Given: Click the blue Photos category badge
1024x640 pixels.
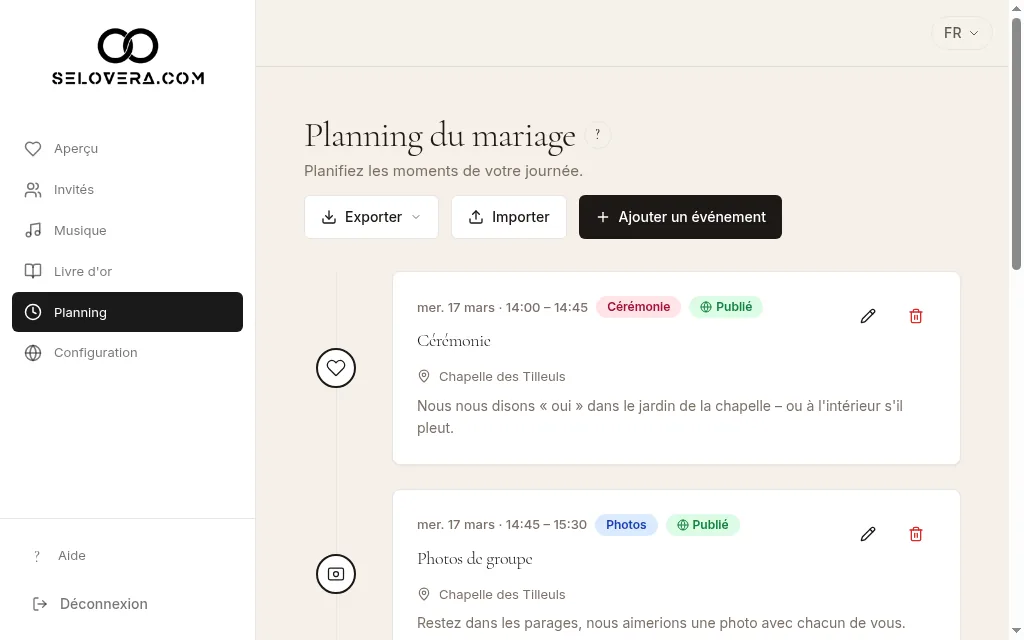Looking at the screenshot, I should coord(626,525).
